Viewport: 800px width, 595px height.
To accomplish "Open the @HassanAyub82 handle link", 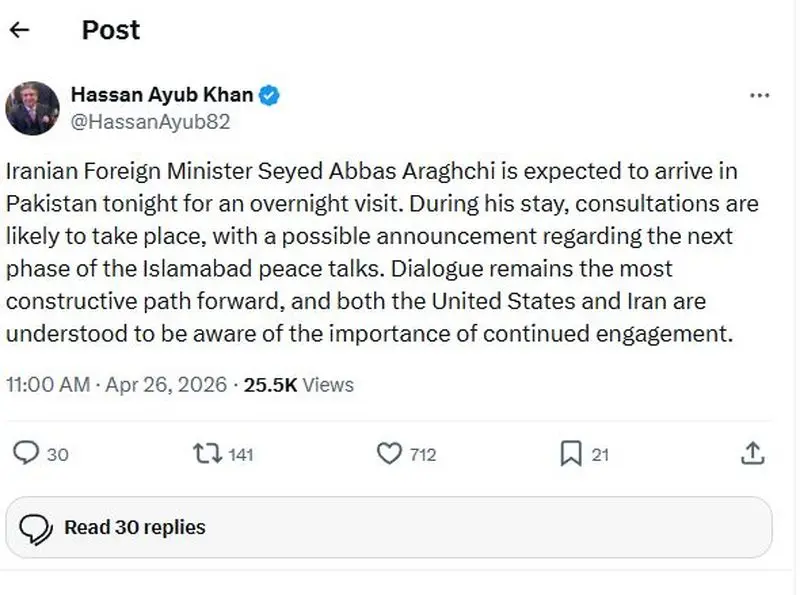I will coord(150,121).
